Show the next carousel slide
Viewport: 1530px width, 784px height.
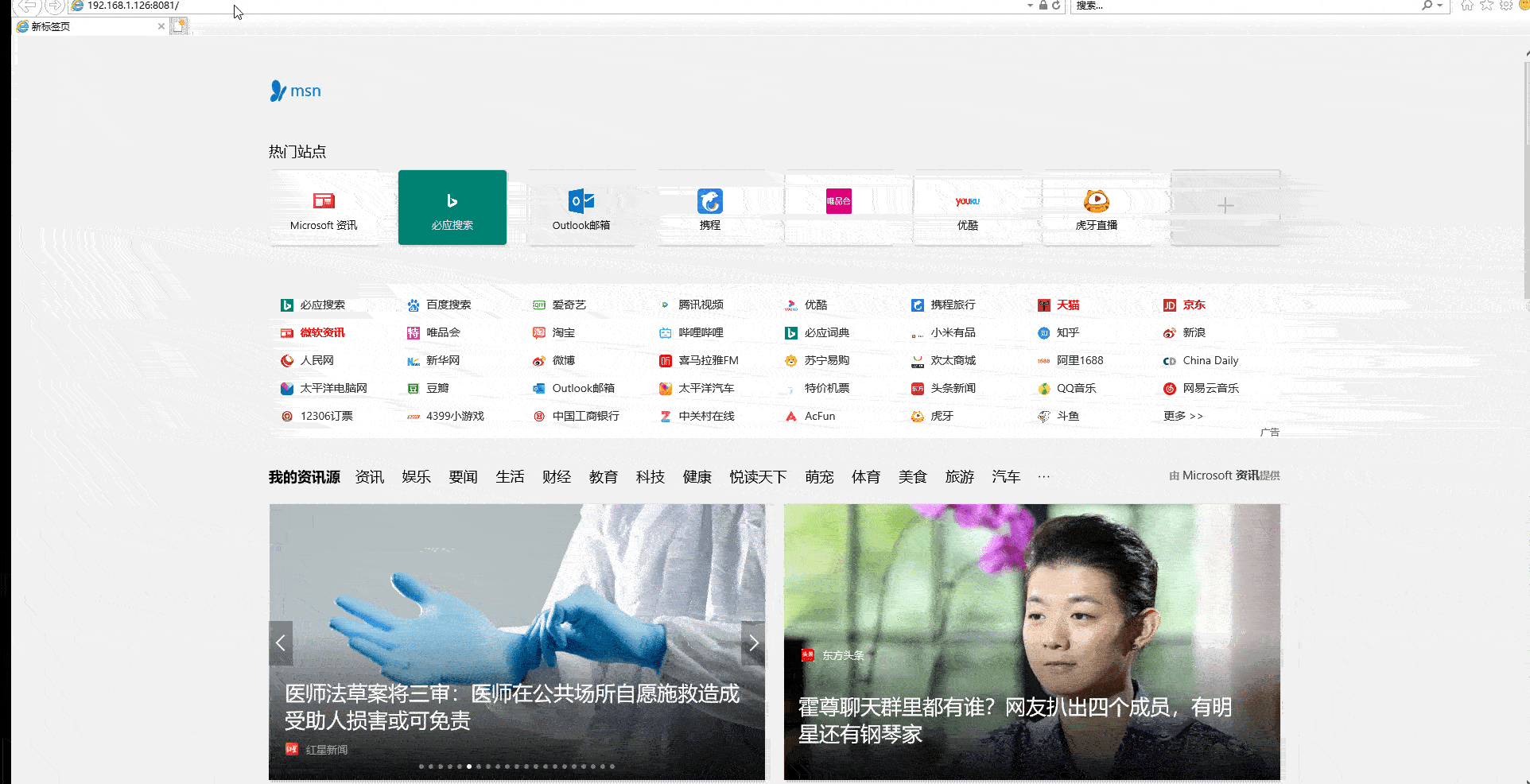[752, 642]
